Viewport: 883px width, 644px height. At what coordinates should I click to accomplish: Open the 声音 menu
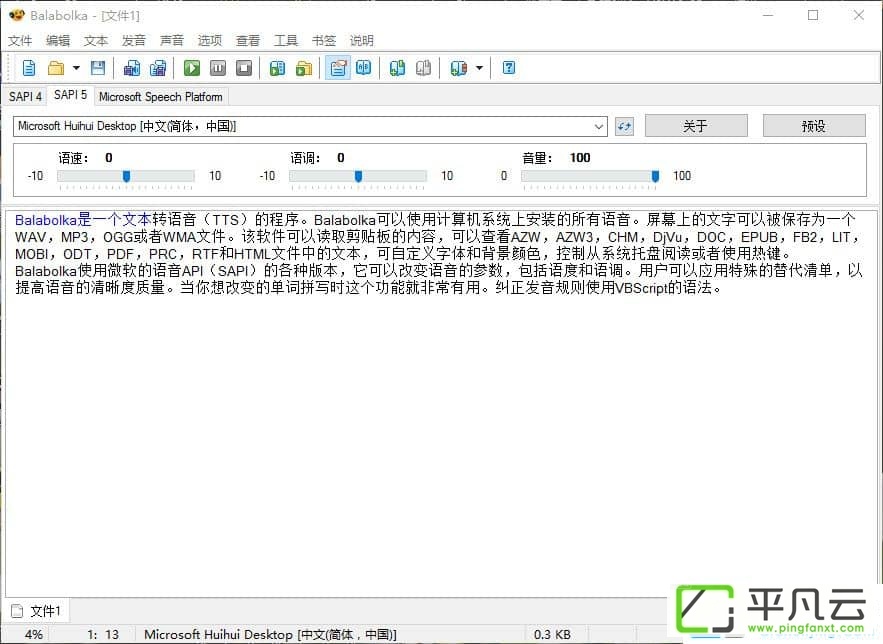(x=172, y=41)
